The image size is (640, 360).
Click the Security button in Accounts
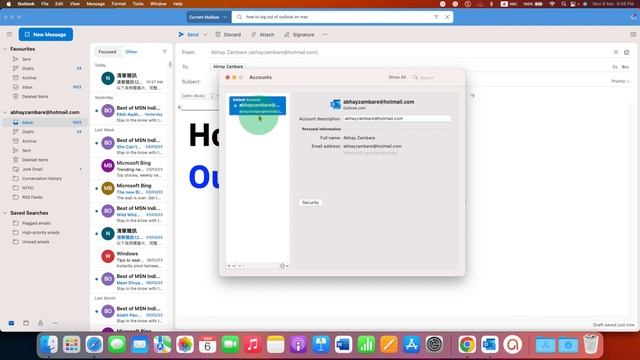(x=310, y=202)
